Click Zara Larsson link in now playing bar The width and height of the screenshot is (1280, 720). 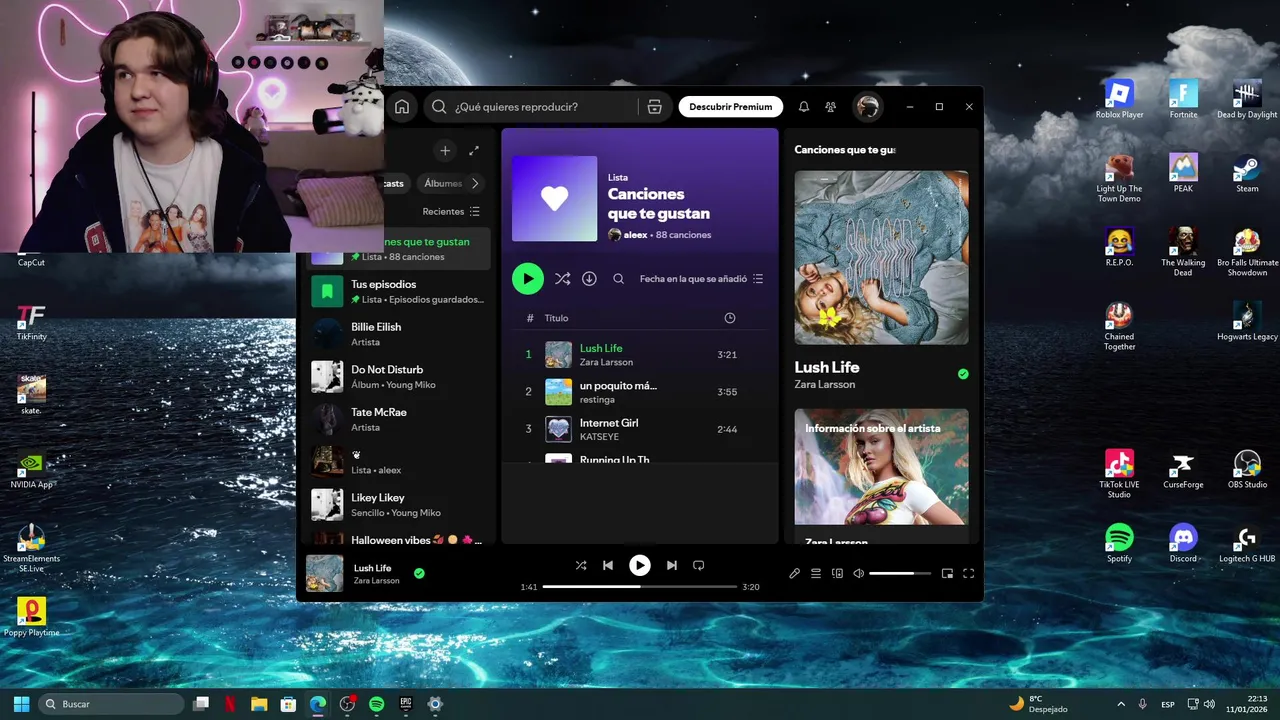377,581
